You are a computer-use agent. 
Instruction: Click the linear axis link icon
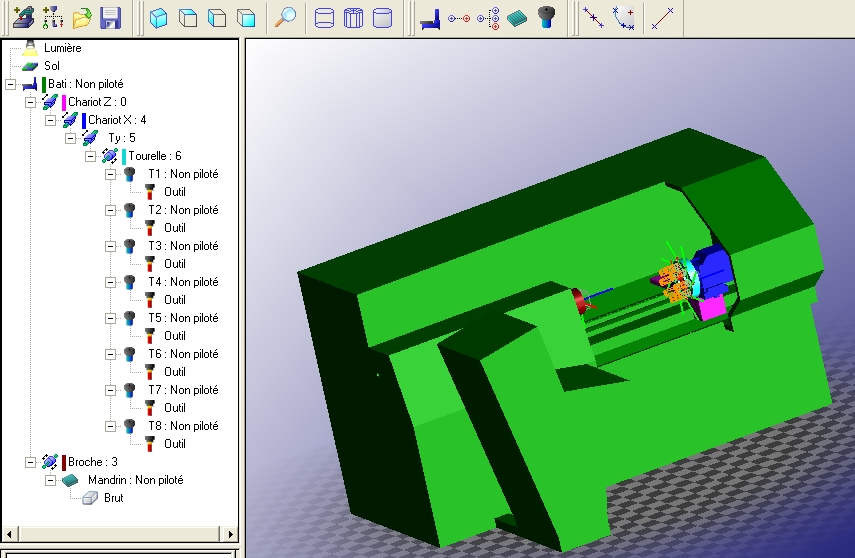pyautogui.click(x=459, y=19)
